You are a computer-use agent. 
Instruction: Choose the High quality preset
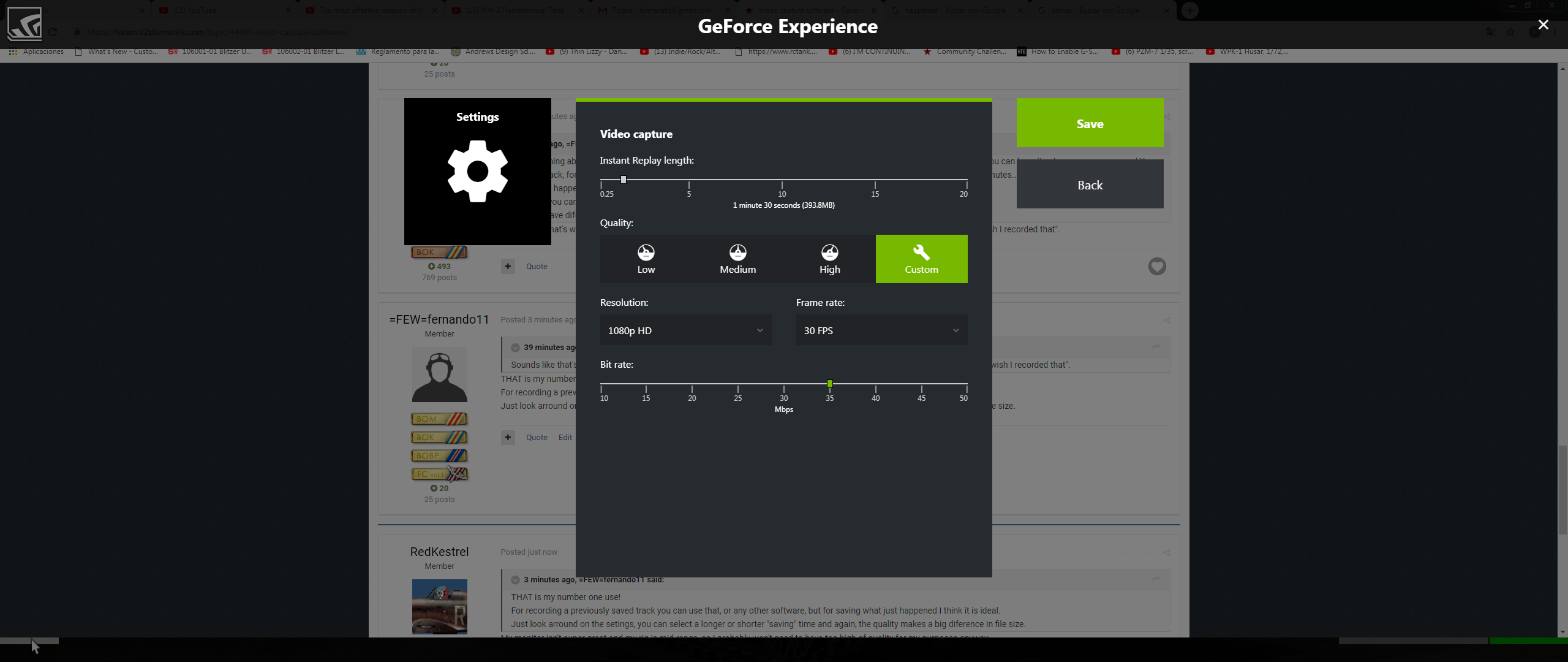click(x=829, y=259)
